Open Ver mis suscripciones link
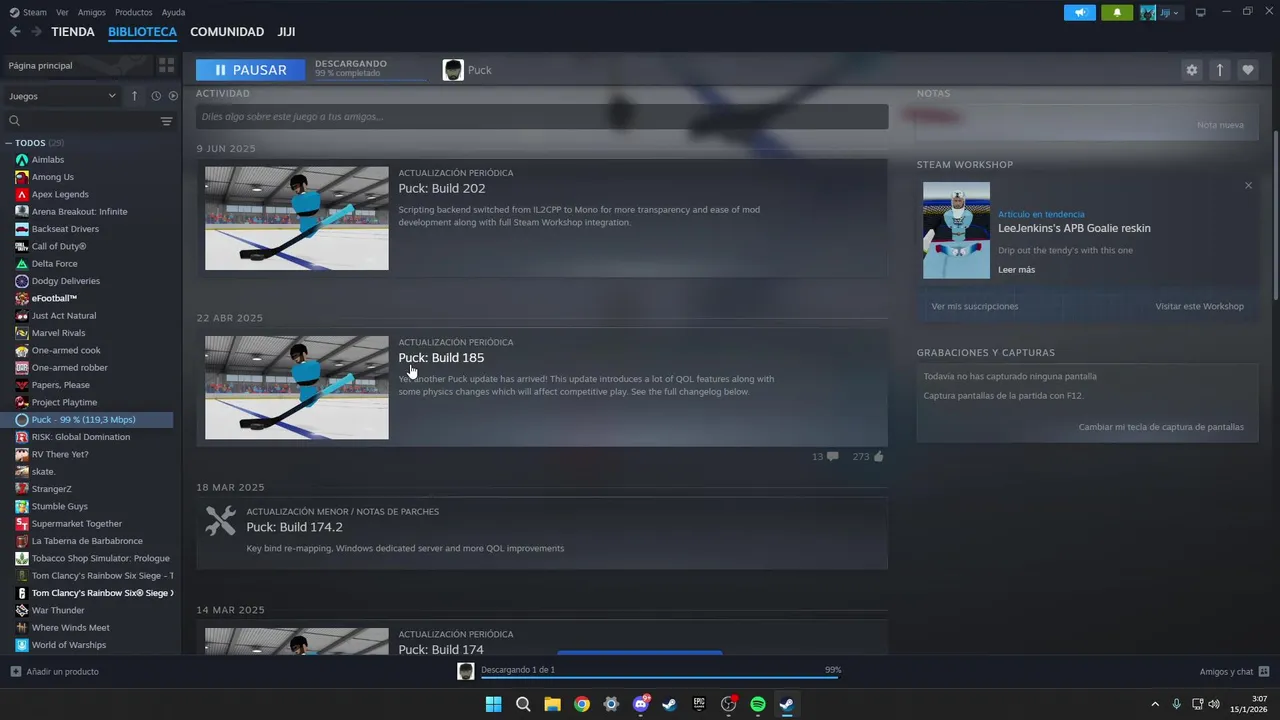 [974, 306]
